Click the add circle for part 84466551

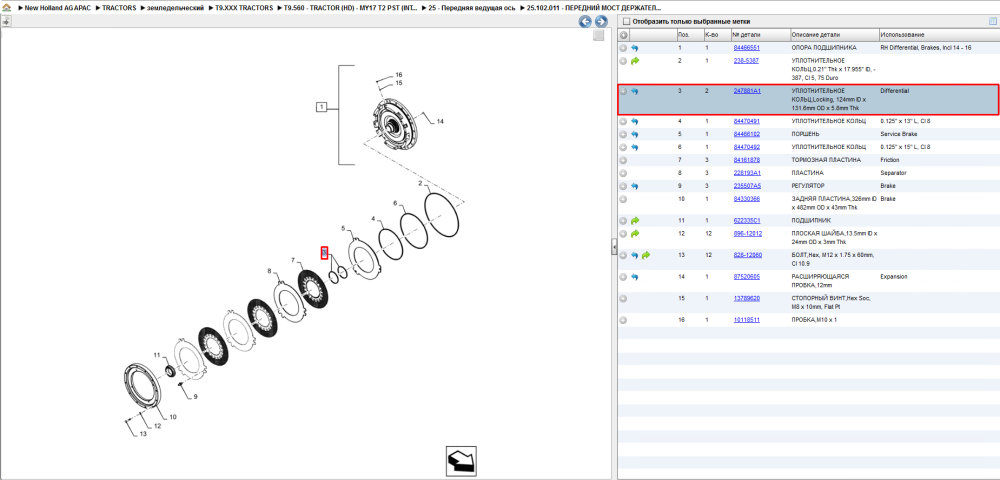[x=623, y=48]
